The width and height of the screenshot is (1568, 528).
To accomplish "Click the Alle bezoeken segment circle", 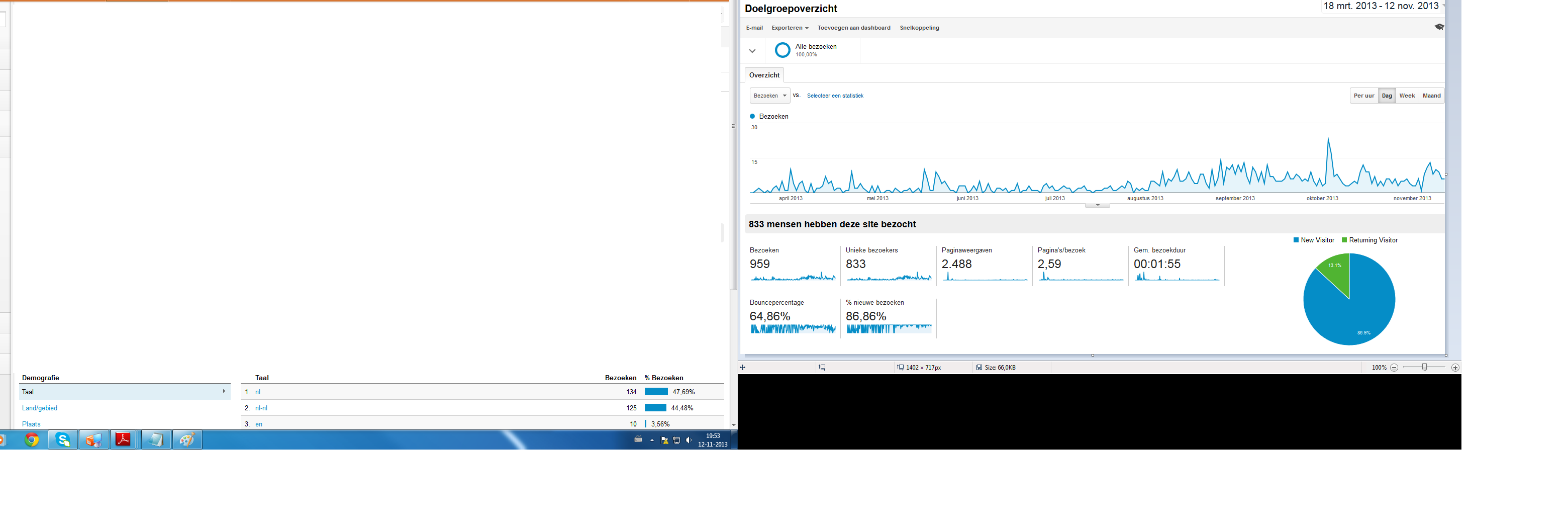I will click(x=783, y=50).
